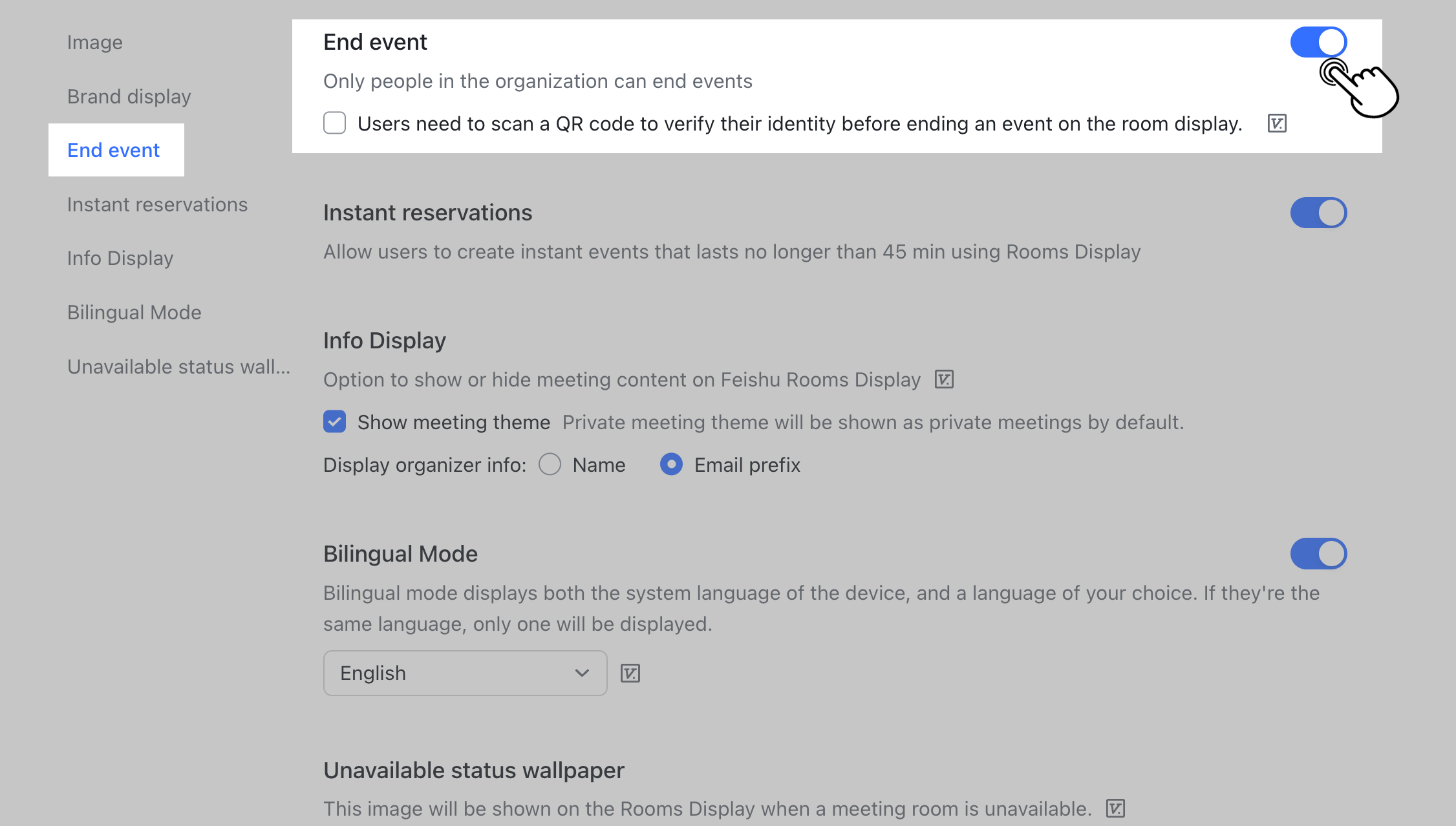Check the QR code identity verification box
This screenshot has width=1456, height=826.
point(335,123)
